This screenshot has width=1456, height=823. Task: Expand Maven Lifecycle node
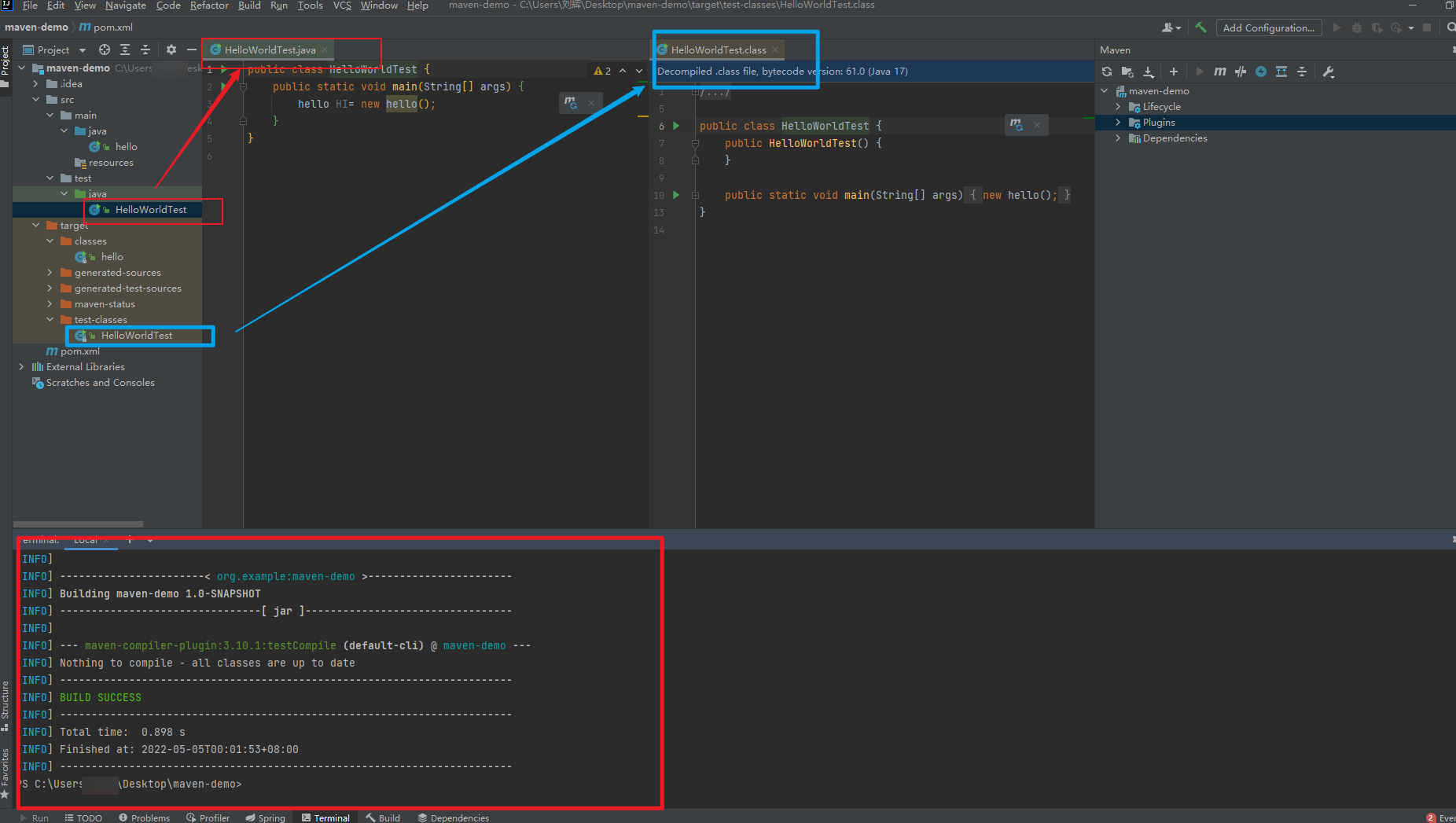pos(1118,107)
